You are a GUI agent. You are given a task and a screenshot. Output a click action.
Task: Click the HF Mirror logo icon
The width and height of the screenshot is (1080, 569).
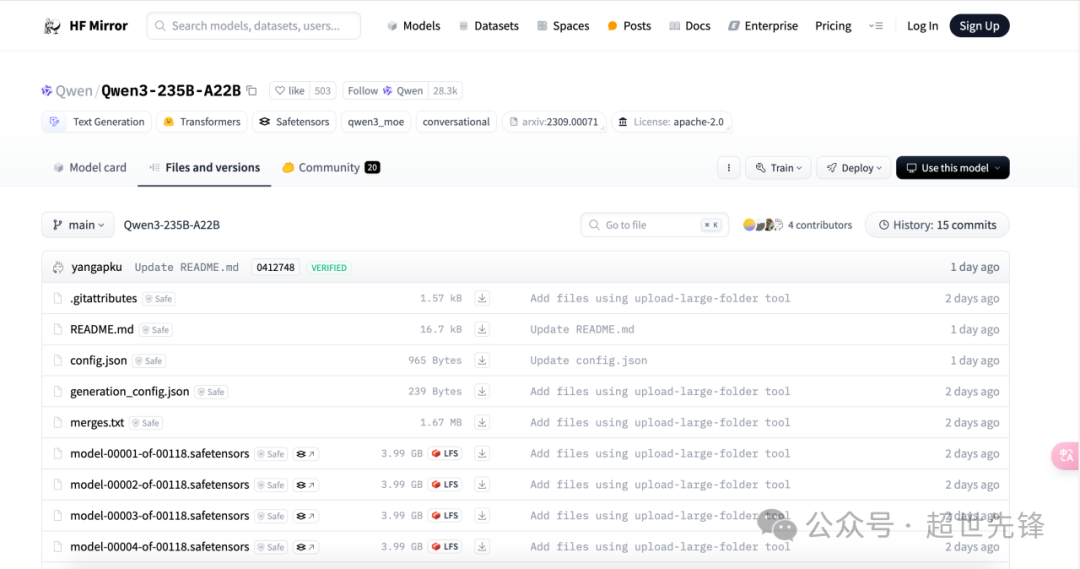pyautogui.click(x=52, y=26)
